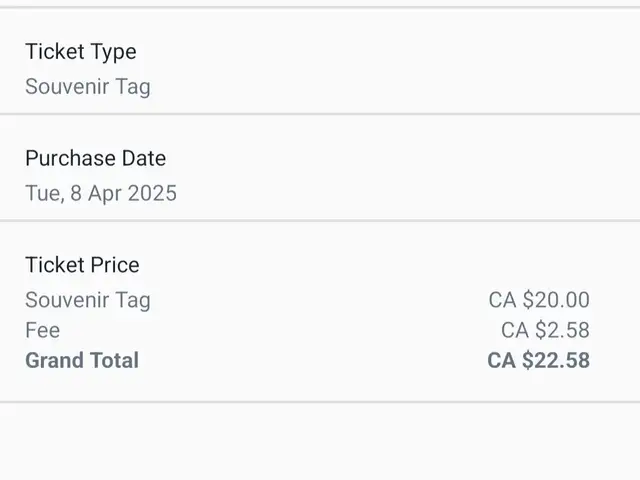Click Apr in the purchase date text
Screen dimensions: 640x480
coord(104,194)
